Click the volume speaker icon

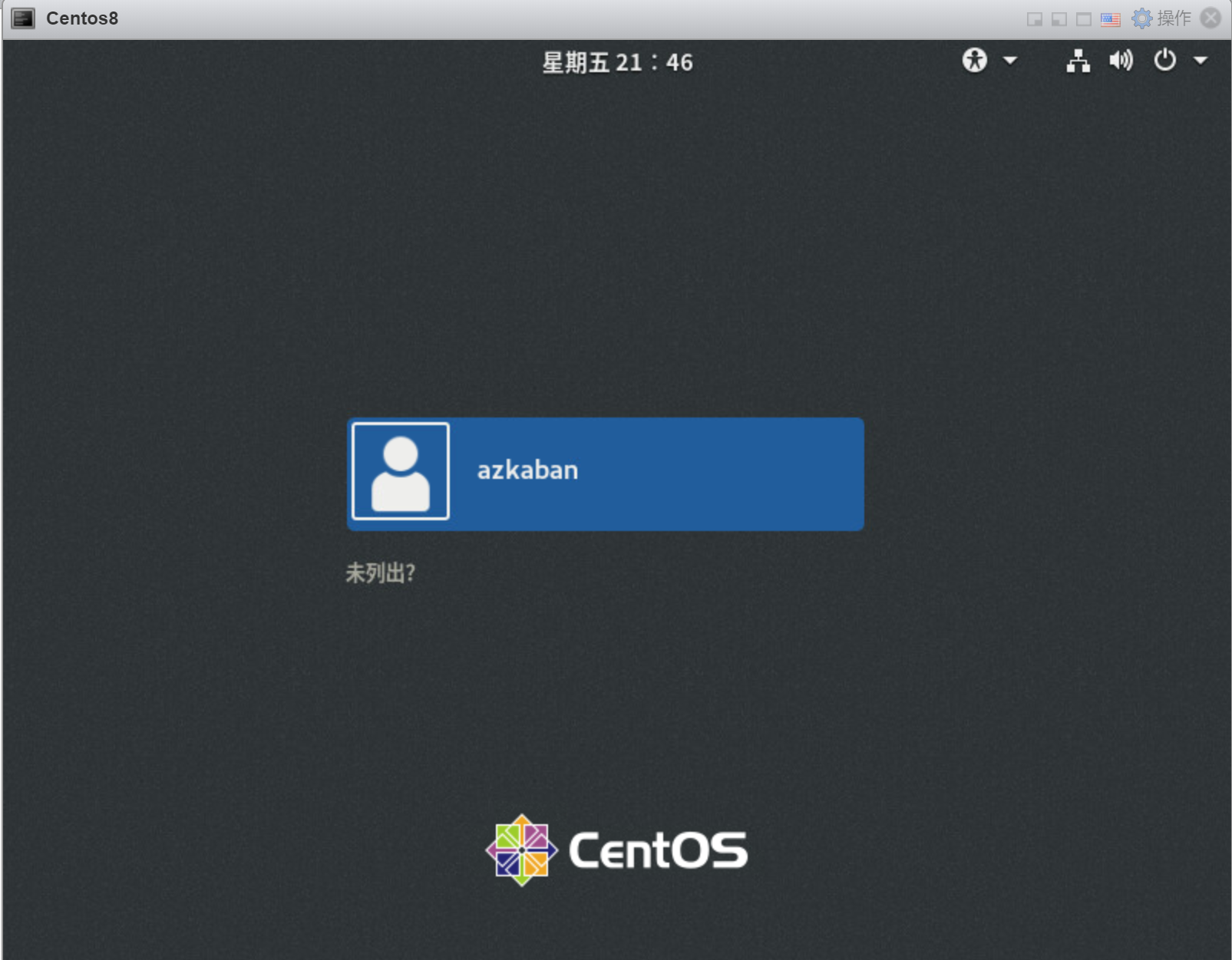(x=1121, y=61)
